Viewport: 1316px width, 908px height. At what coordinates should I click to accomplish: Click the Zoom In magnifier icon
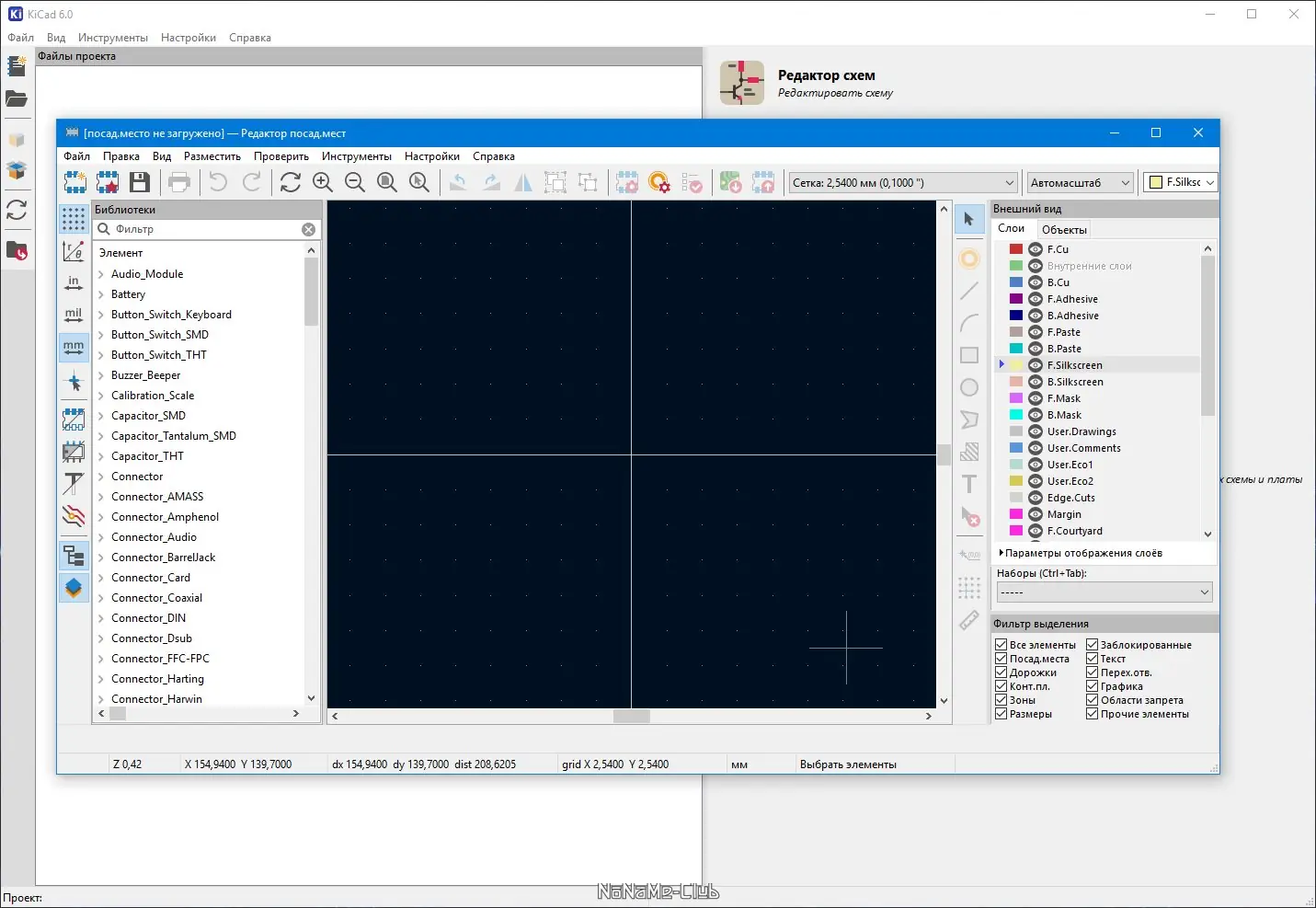coord(323,182)
